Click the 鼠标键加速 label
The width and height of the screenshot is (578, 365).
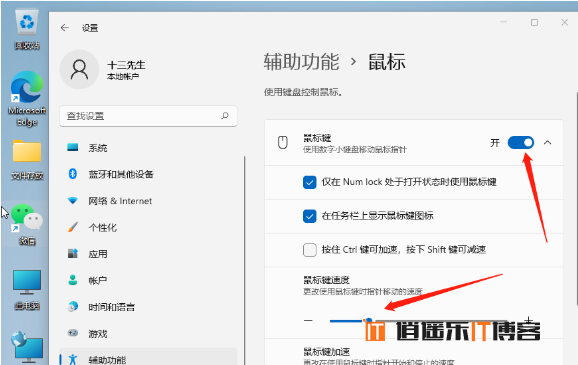pos(326,352)
